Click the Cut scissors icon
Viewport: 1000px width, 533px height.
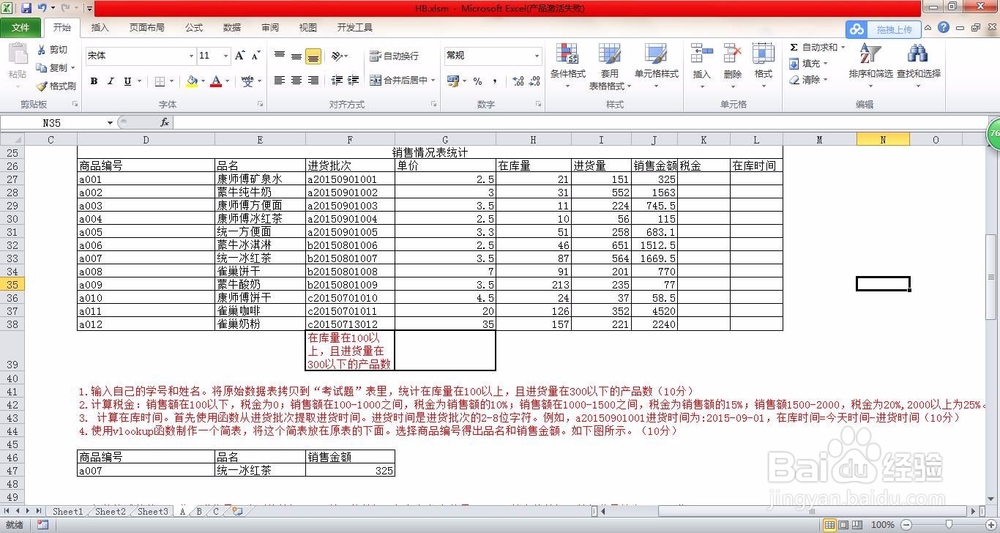(42, 50)
